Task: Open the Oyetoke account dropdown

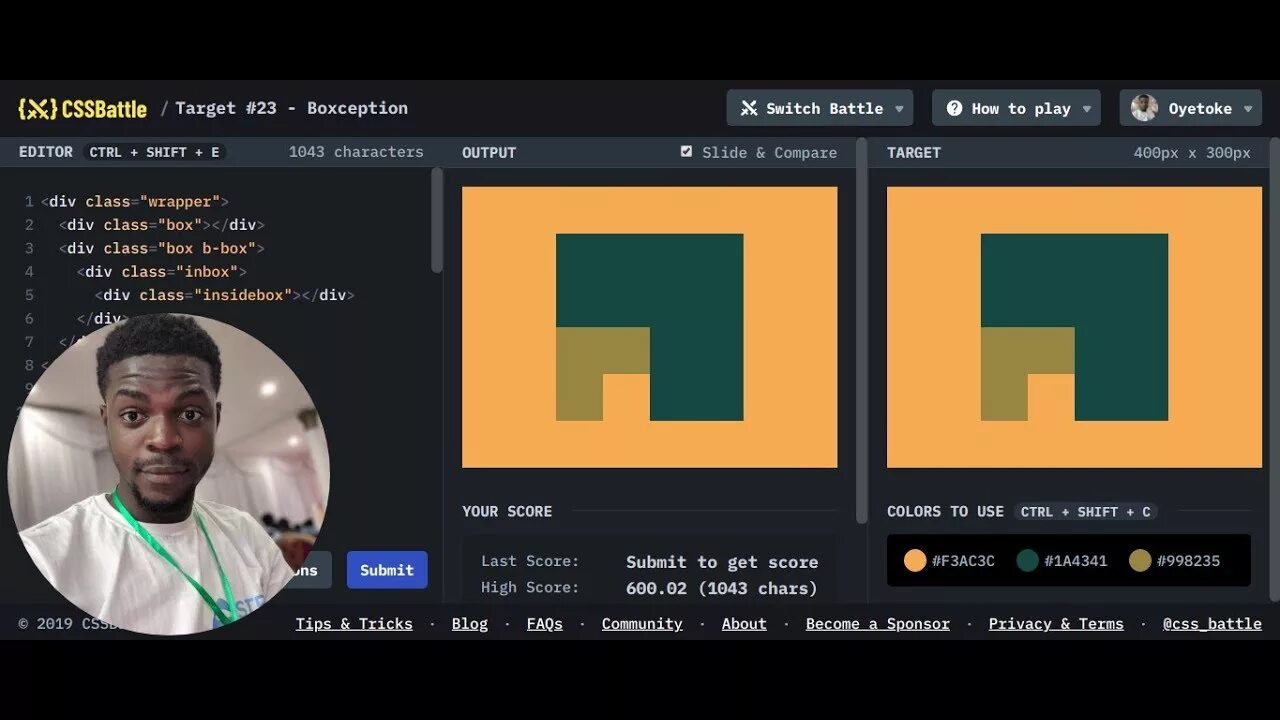Action: click(x=1247, y=108)
